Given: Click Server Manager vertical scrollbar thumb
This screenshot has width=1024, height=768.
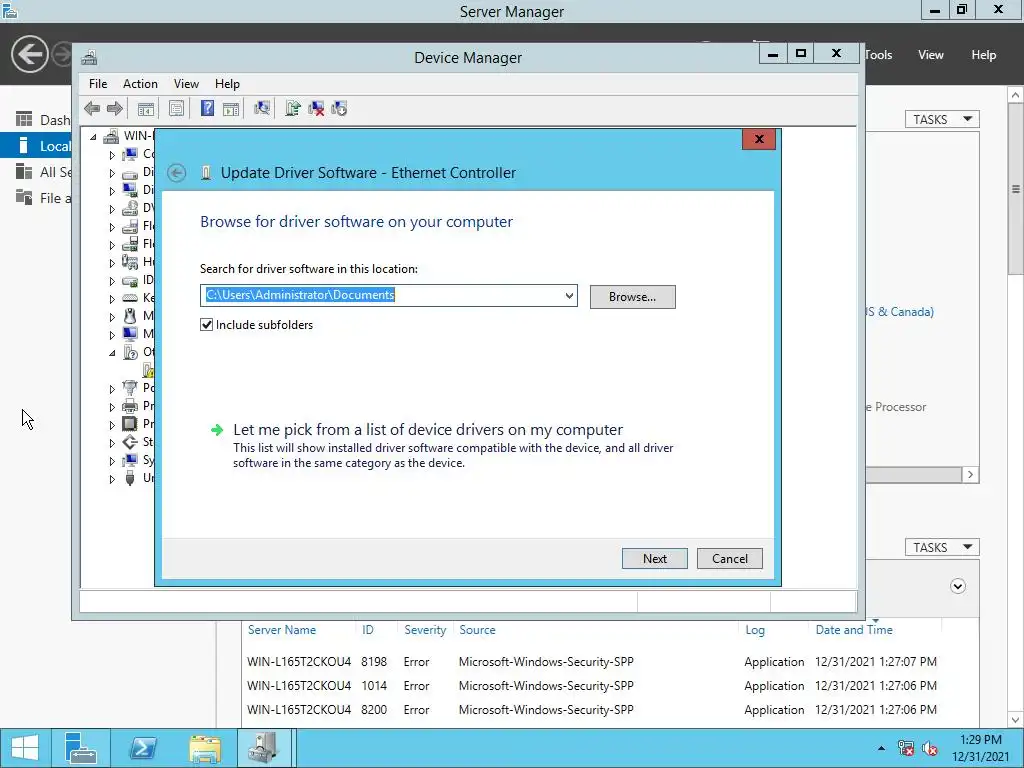Looking at the screenshot, I should pyautogui.click(x=1016, y=189).
